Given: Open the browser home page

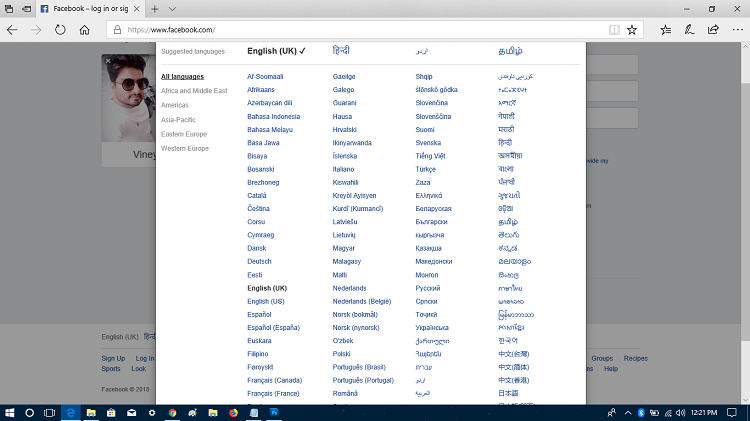Looking at the screenshot, I should coord(84,30).
